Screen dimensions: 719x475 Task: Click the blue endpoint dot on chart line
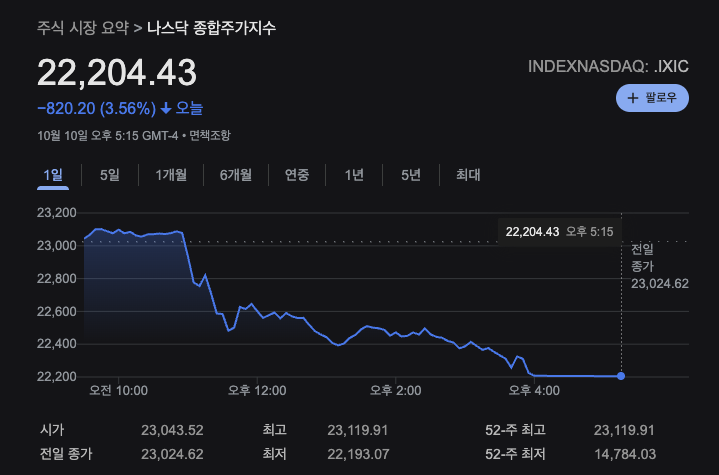(x=621, y=376)
